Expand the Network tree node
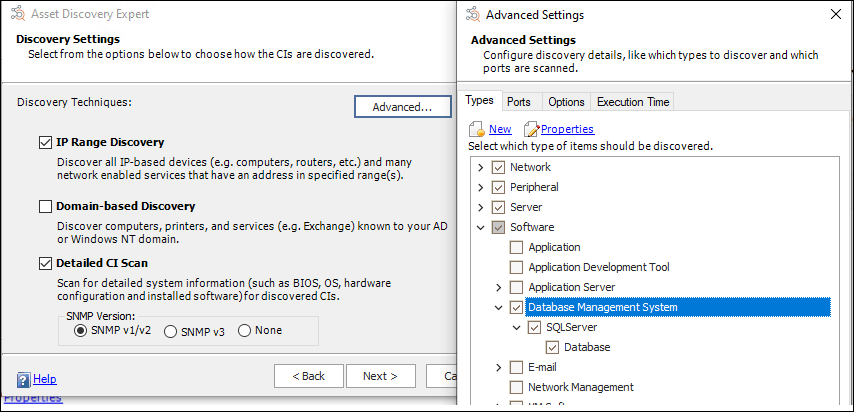854x412 pixels. (481, 167)
